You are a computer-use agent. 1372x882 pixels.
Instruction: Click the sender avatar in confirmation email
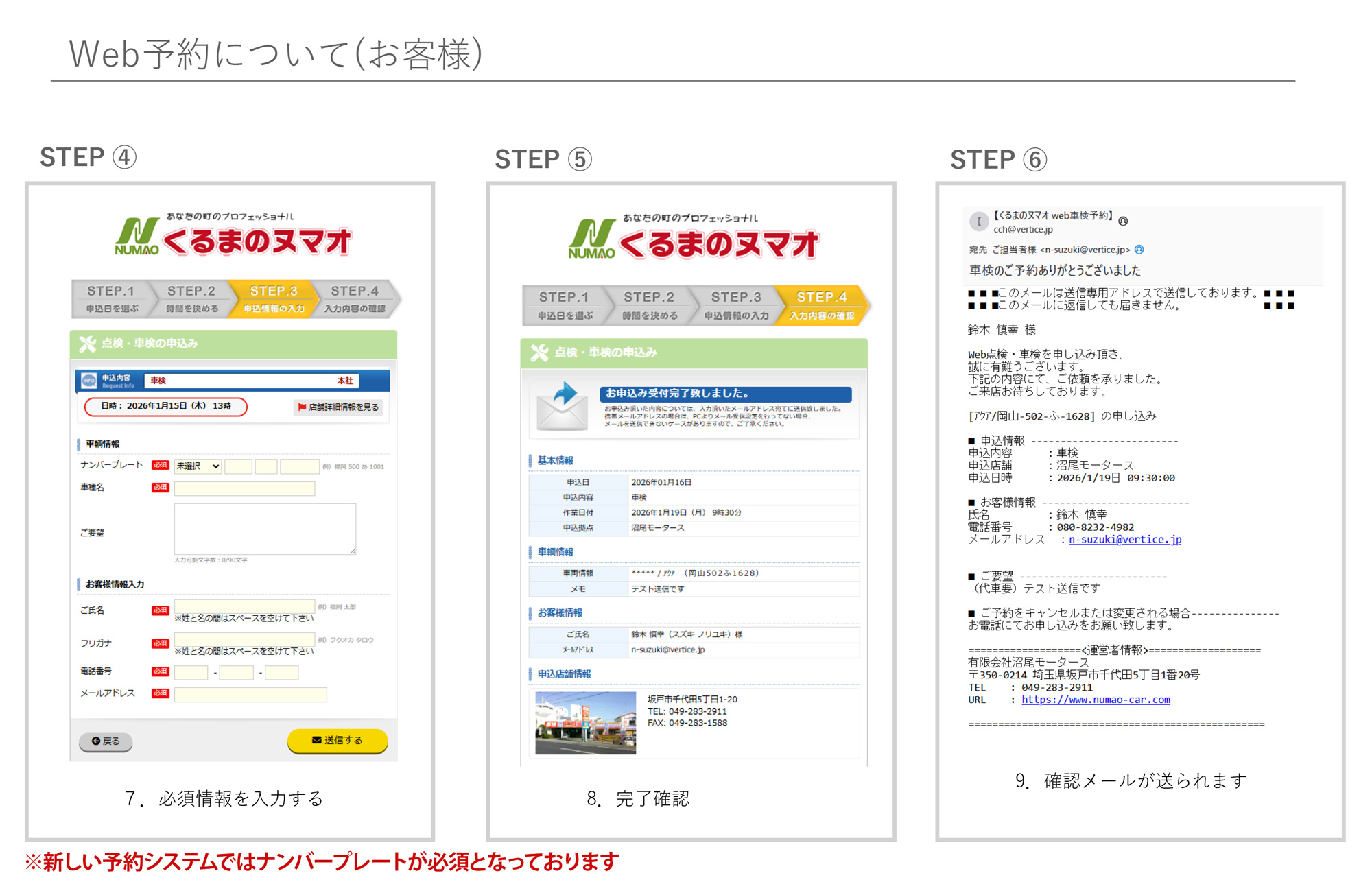coord(978,222)
